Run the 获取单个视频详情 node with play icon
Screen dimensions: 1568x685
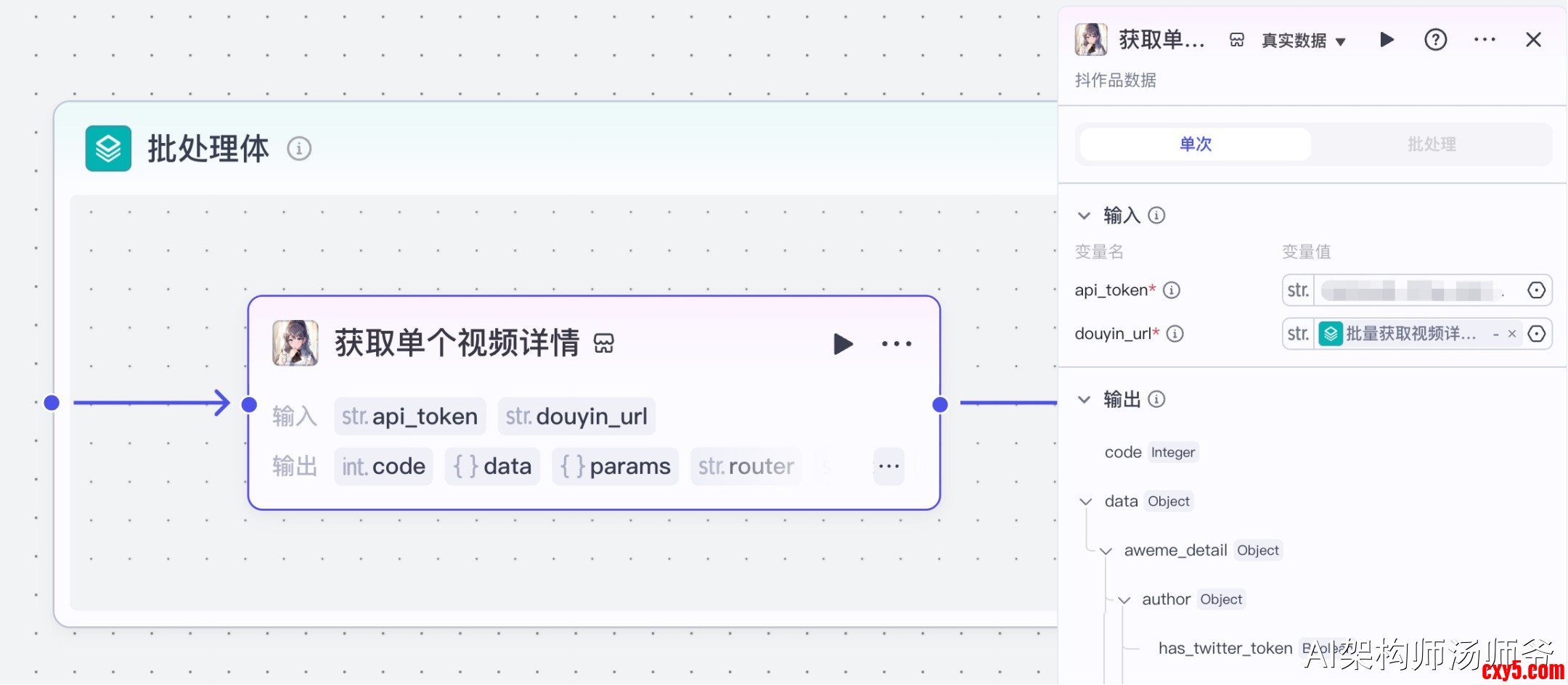pos(842,344)
